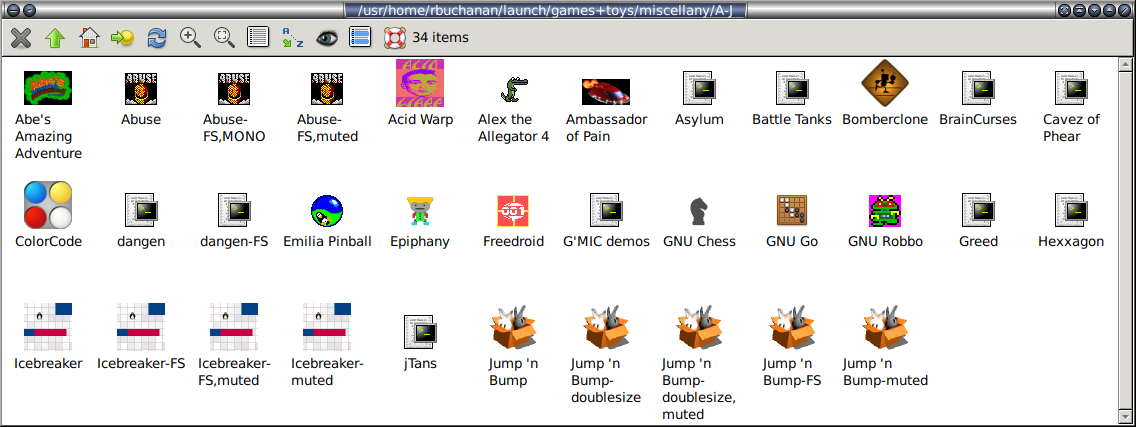1136x427 pixels.
Task: Launch Abe's Amazing Adventure
Action: point(48,89)
